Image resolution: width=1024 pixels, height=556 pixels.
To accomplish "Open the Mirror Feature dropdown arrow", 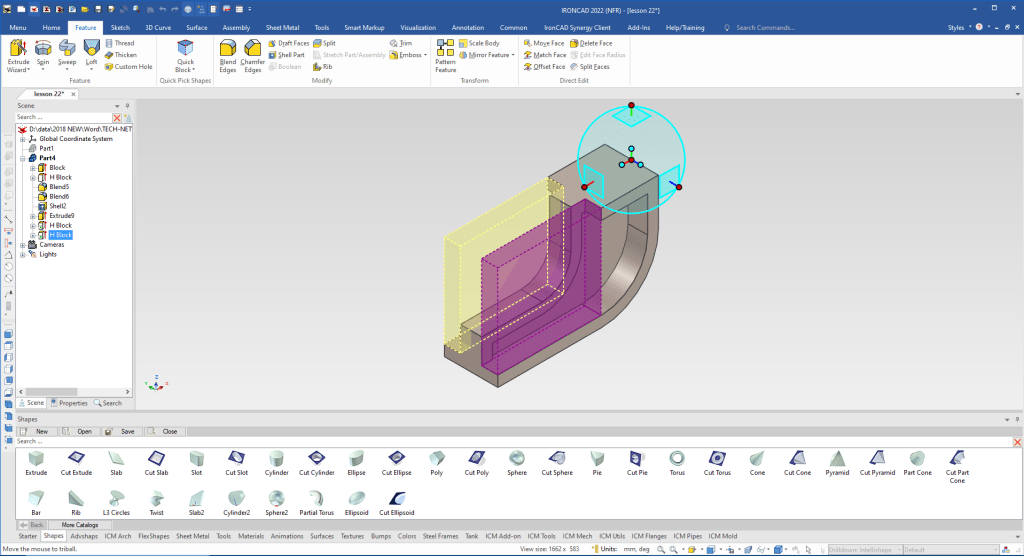I will click(x=512, y=55).
